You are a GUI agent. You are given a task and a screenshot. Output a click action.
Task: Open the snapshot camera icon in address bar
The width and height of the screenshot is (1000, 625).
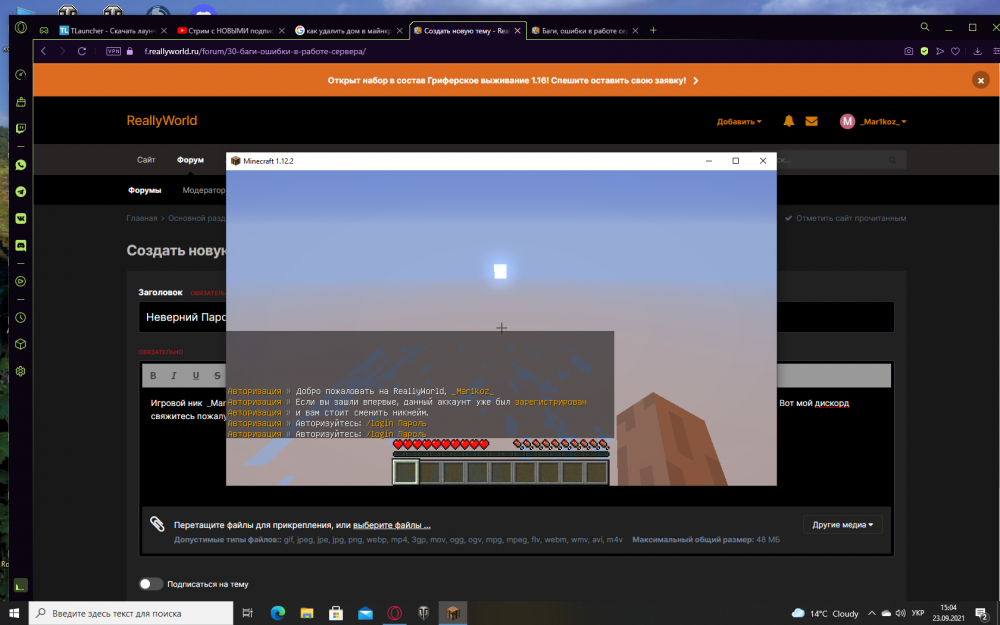pyautogui.click(x=908, y=51)
